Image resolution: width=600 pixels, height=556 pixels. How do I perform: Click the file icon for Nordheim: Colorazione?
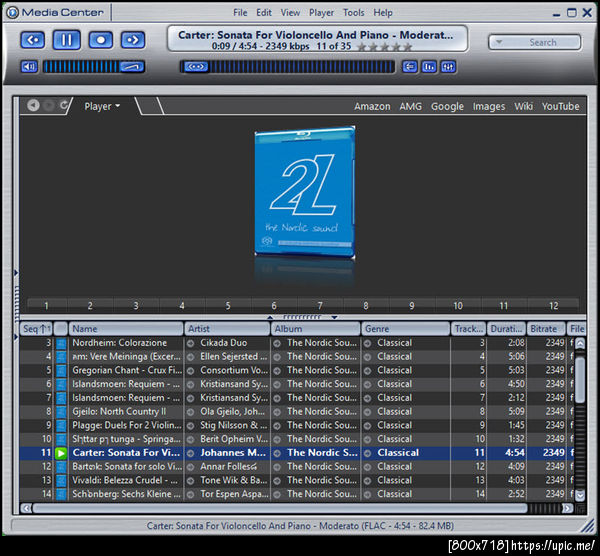[x=61, y=343]
